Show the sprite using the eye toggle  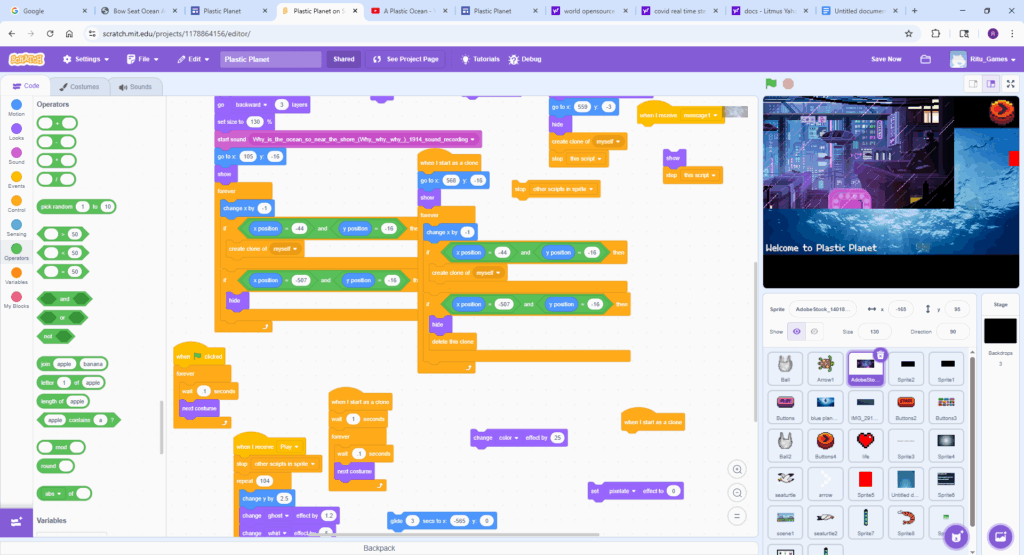click(x=797, y=331)
